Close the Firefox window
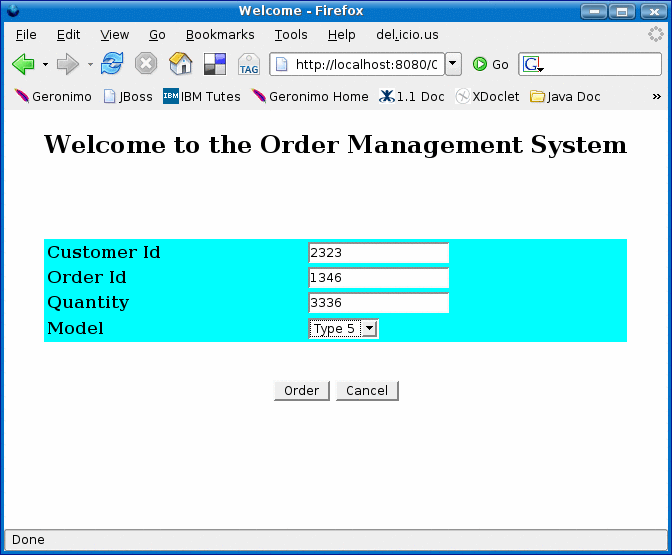 pos(654,12)
